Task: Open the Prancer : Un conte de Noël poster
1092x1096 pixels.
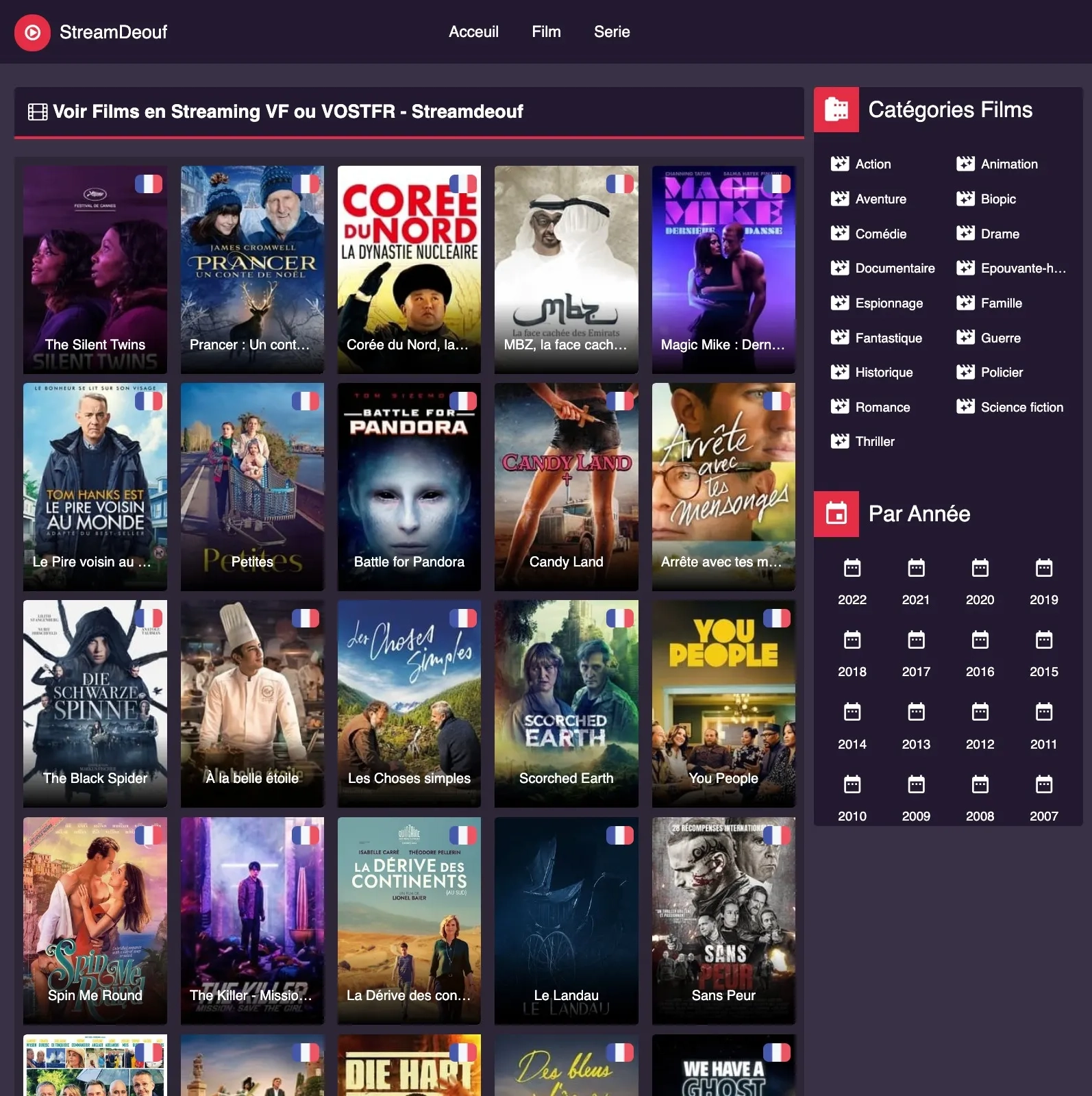Action: click(252, 269)
